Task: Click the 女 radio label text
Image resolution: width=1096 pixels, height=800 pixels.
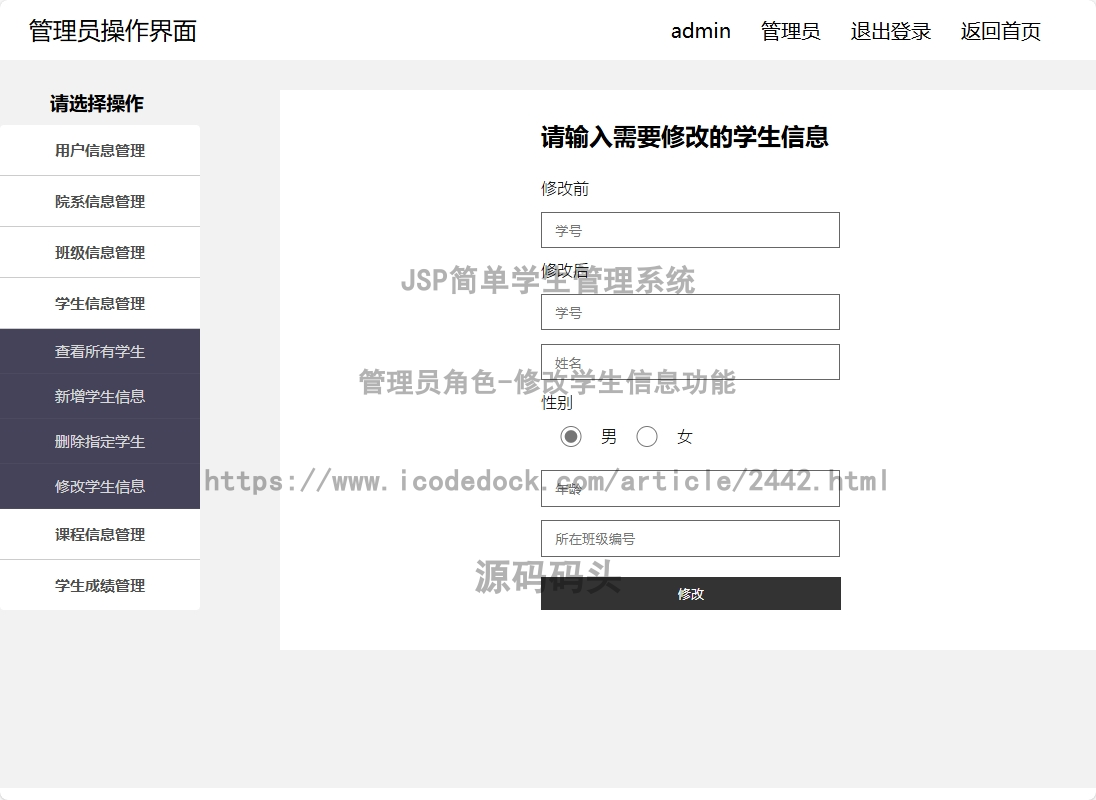Action: click(684, 437)
